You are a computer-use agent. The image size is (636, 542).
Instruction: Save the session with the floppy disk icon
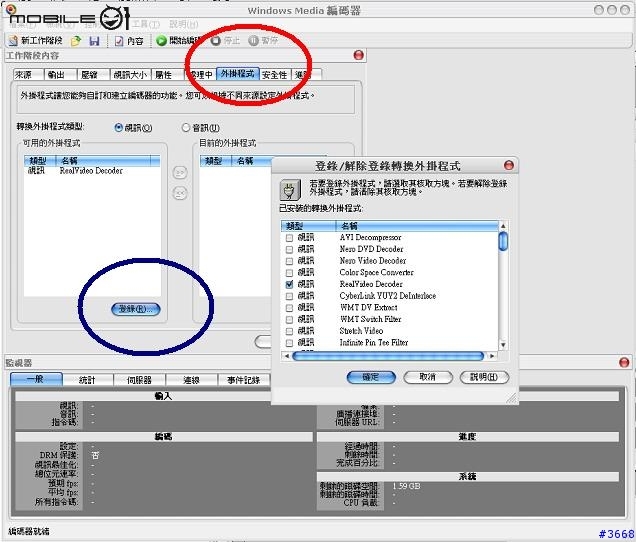[95, 41]
